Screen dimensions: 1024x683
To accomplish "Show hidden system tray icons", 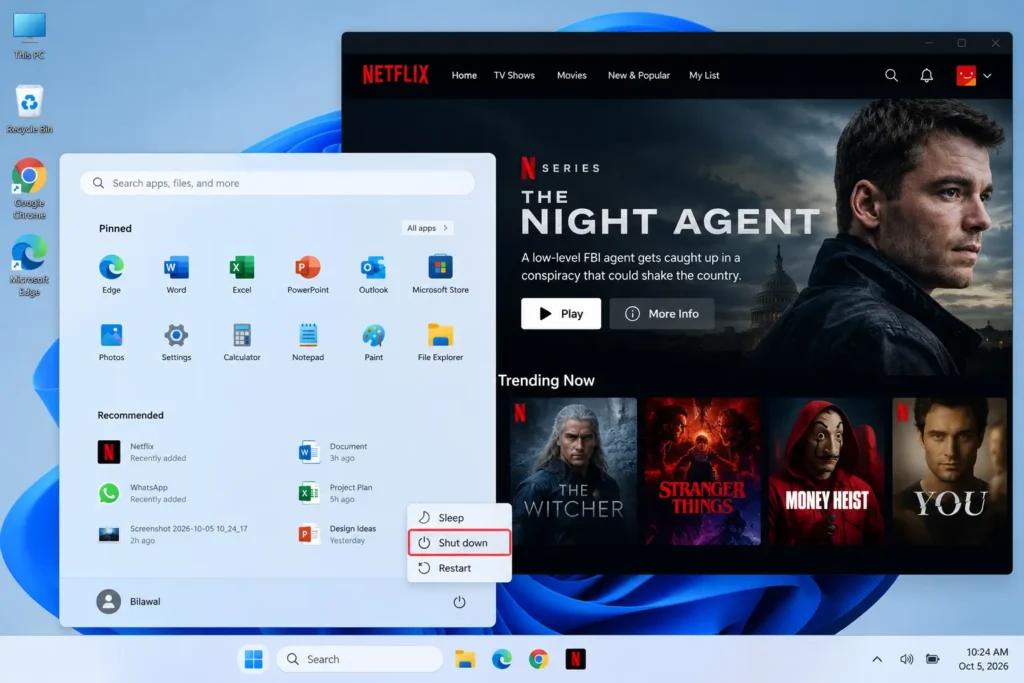I will [876, 659].
